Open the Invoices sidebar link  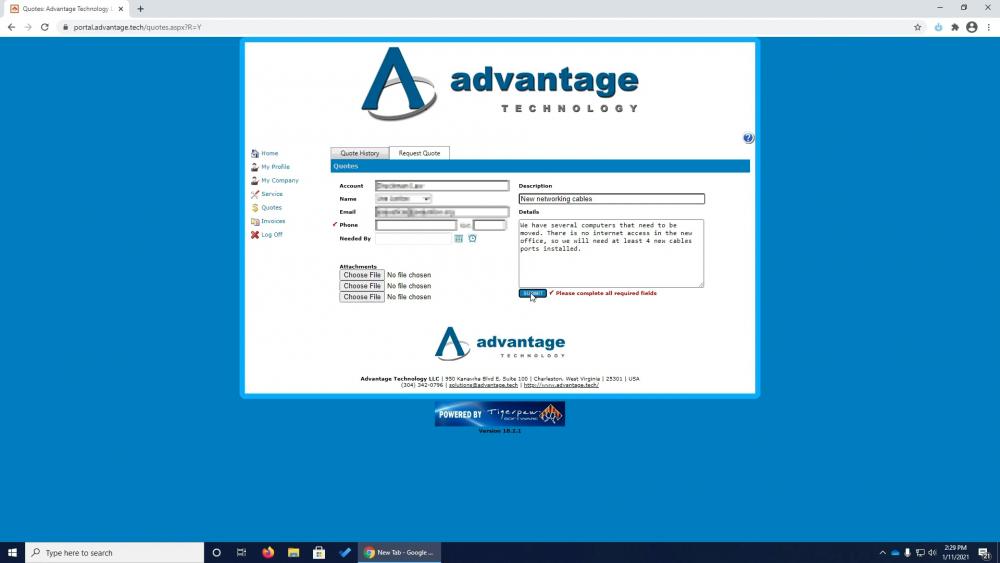pyautogui.click(x=273, y=221)
